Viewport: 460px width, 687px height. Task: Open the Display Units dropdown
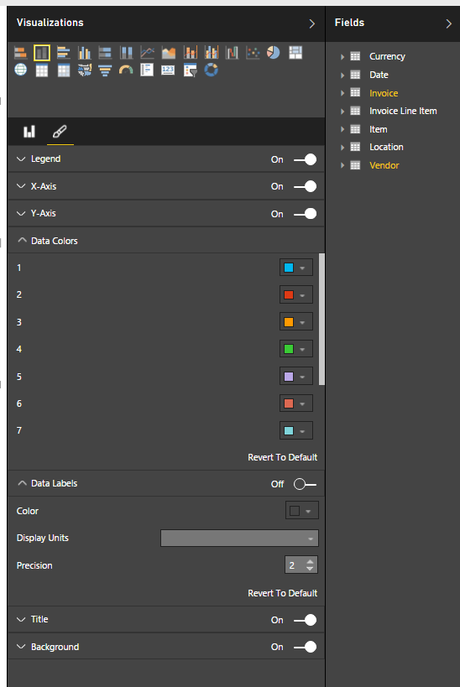[239, 538]
